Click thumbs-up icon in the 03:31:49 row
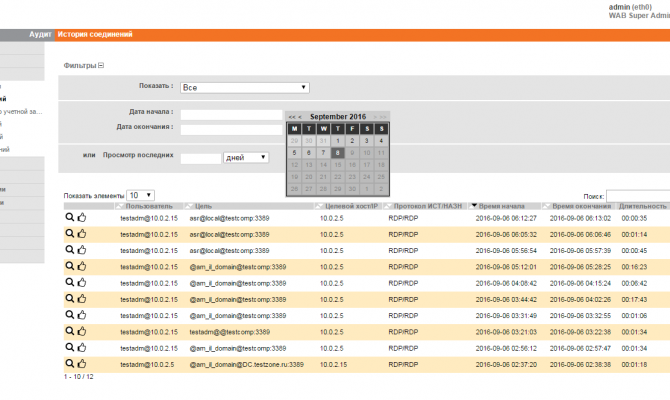The image size is (670, 400). (82, 315)
